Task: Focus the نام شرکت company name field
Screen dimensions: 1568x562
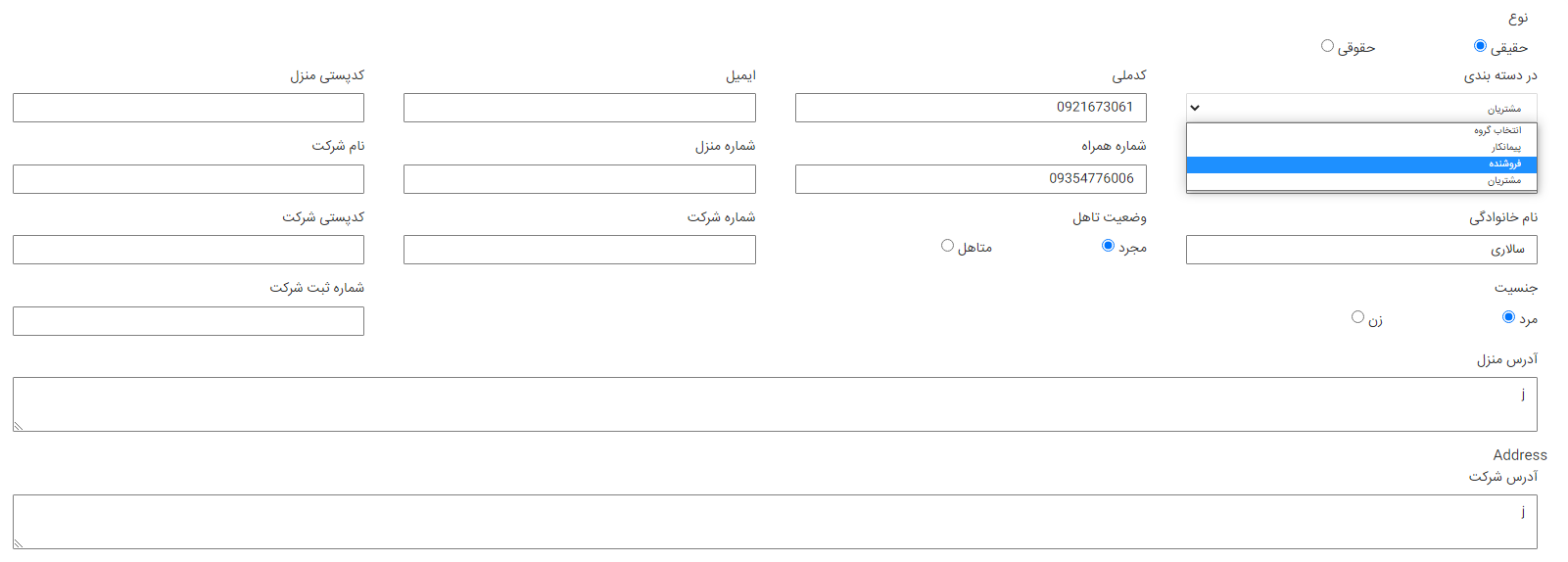Action: click(x=188, y=179)
